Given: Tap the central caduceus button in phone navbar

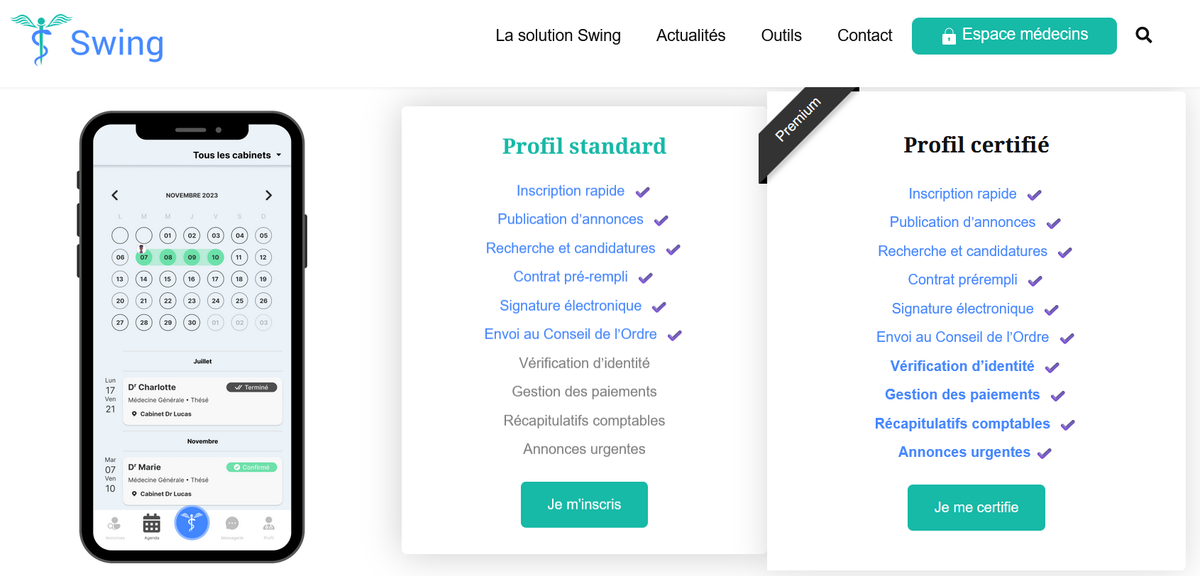Looking at the screenshot, I should click(192, 523).
